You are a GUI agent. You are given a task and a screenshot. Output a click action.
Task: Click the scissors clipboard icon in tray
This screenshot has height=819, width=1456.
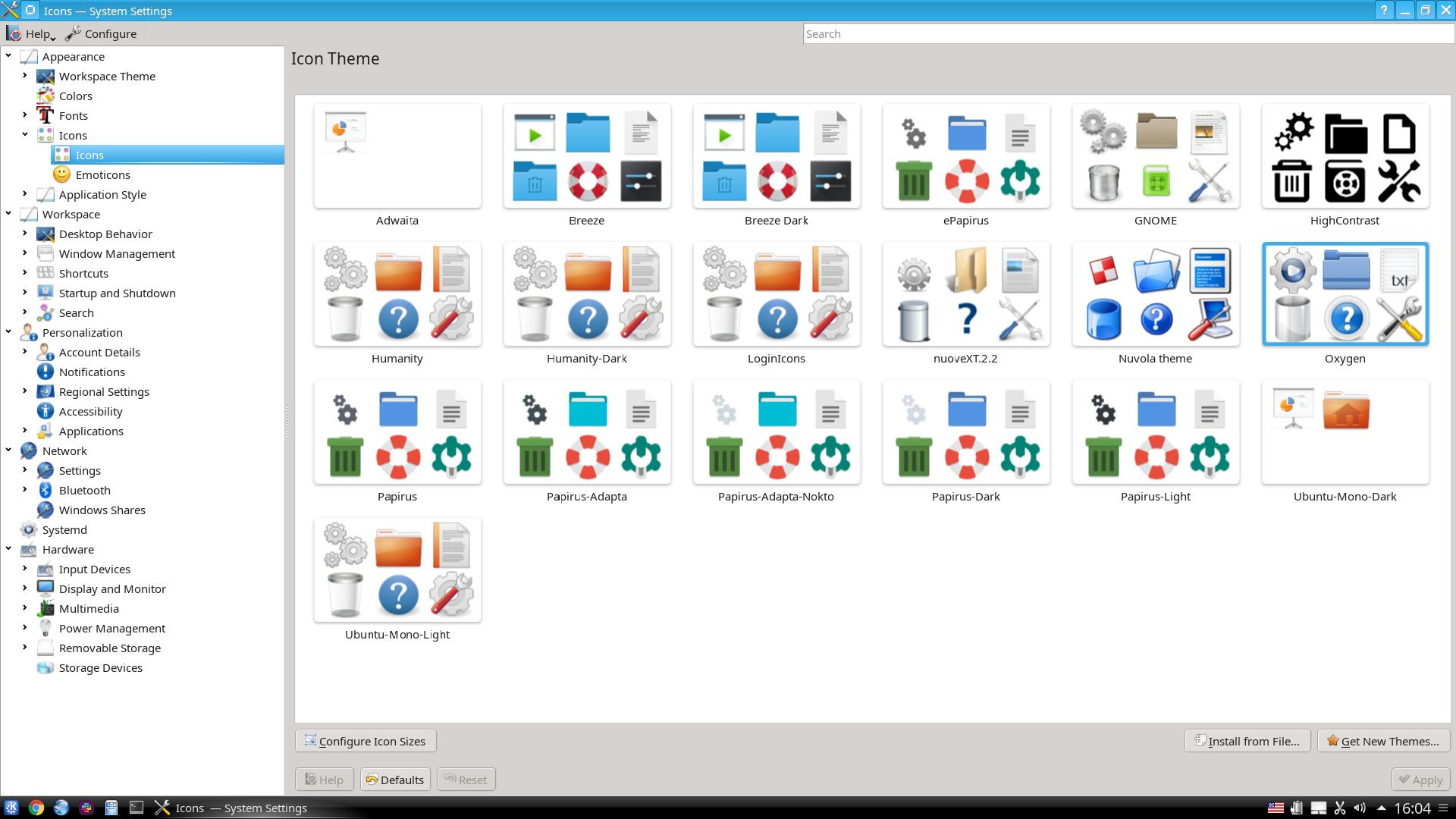coord(1339,808)
